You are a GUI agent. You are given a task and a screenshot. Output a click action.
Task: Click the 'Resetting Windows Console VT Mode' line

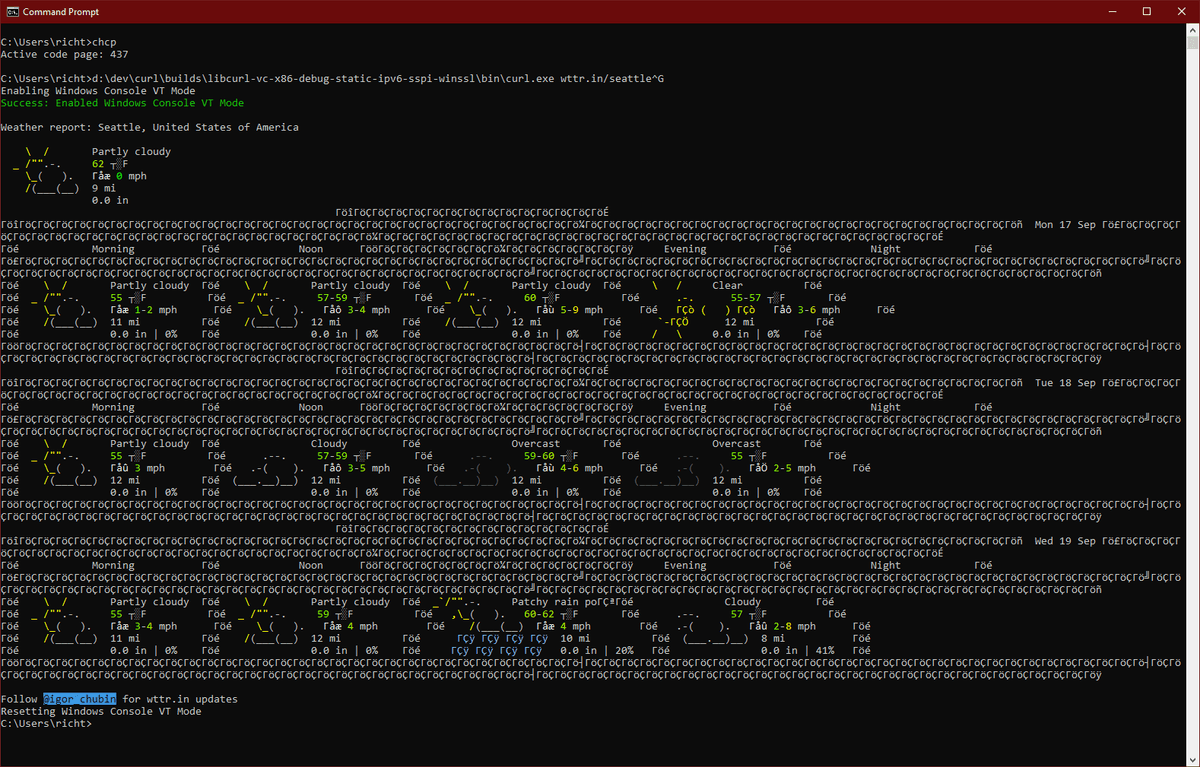coord(101,711)
